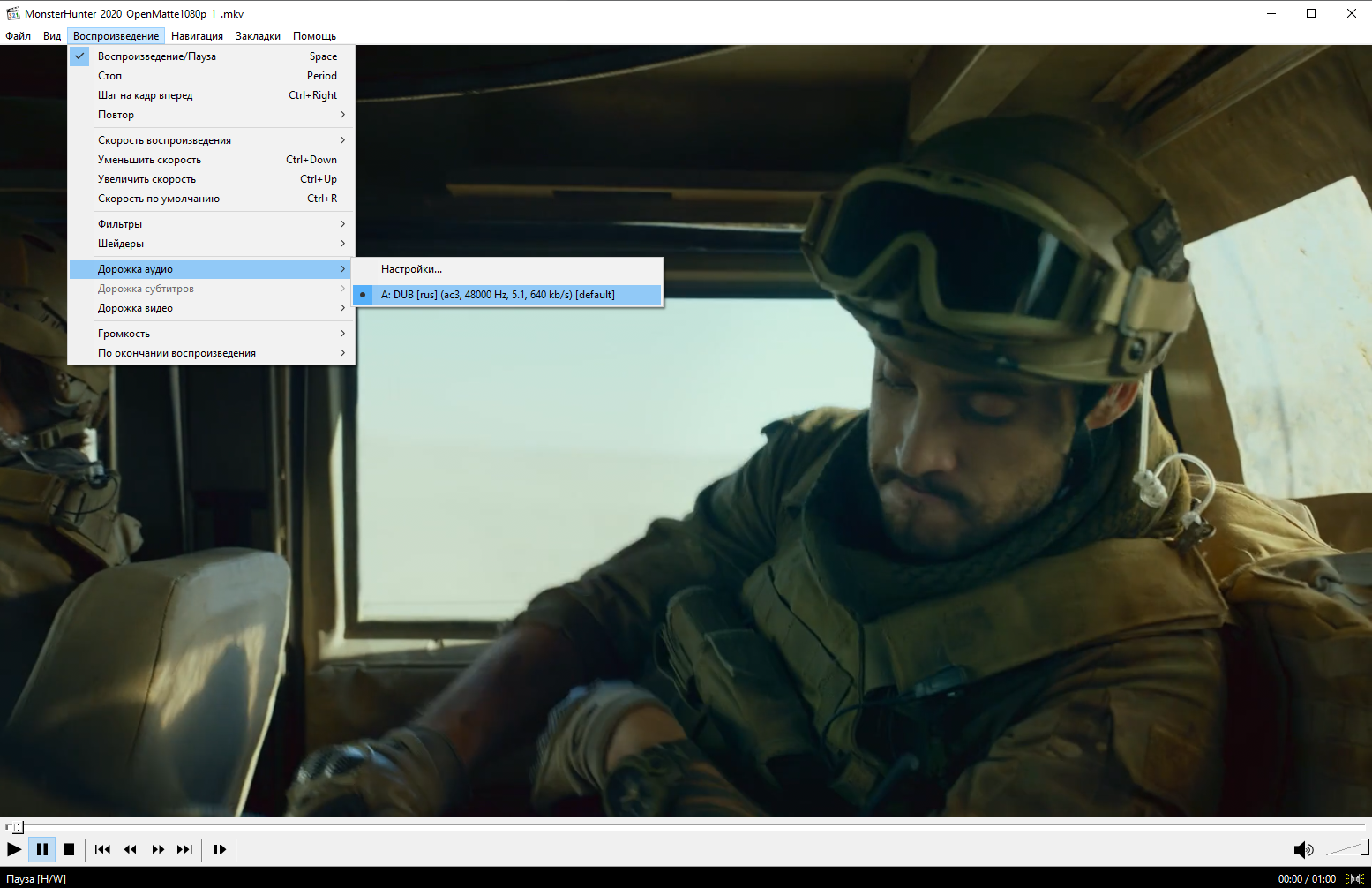Open audio track Настройки...
The image size is (1372, 888).
pos(507,268)
